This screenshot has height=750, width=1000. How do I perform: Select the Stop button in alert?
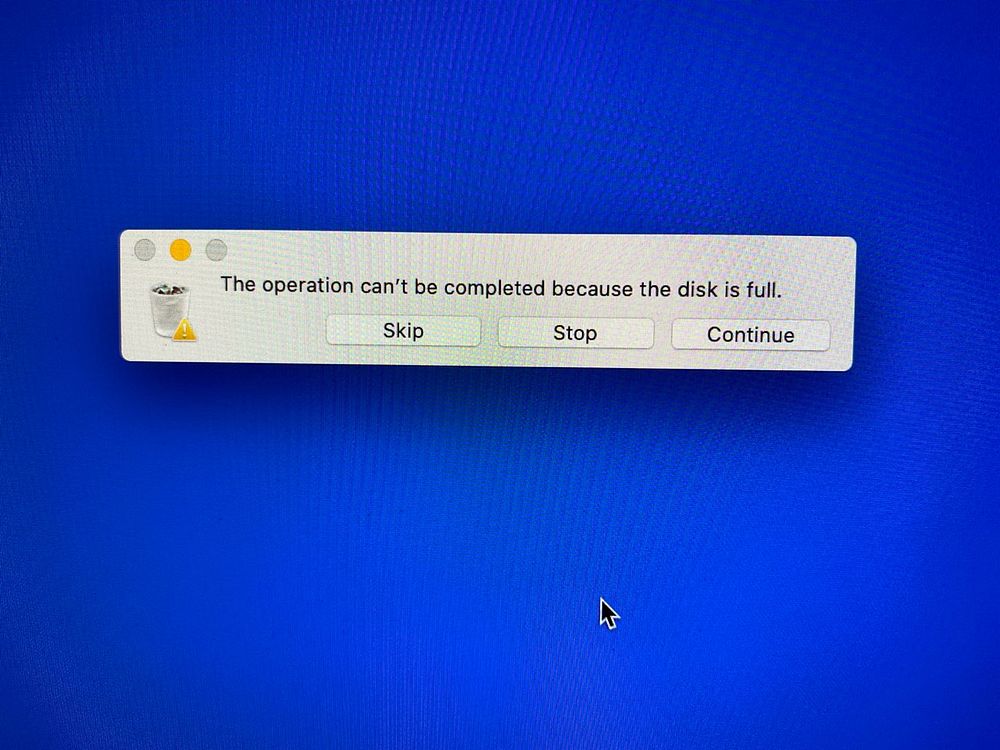pyautogui.click(x=575, y=333)
